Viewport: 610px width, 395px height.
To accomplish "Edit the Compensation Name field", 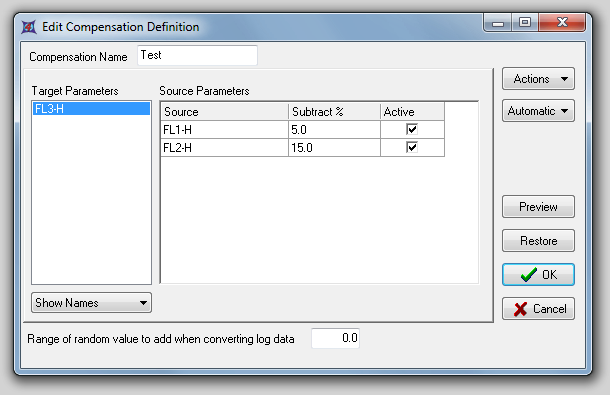I will click(x=197, y=55).
